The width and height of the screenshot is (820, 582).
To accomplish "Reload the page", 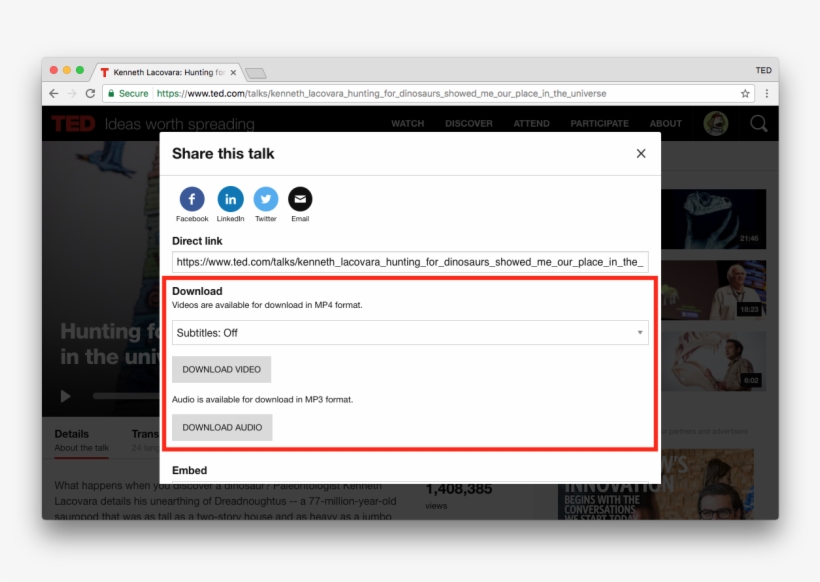I will tap(90, 94).
